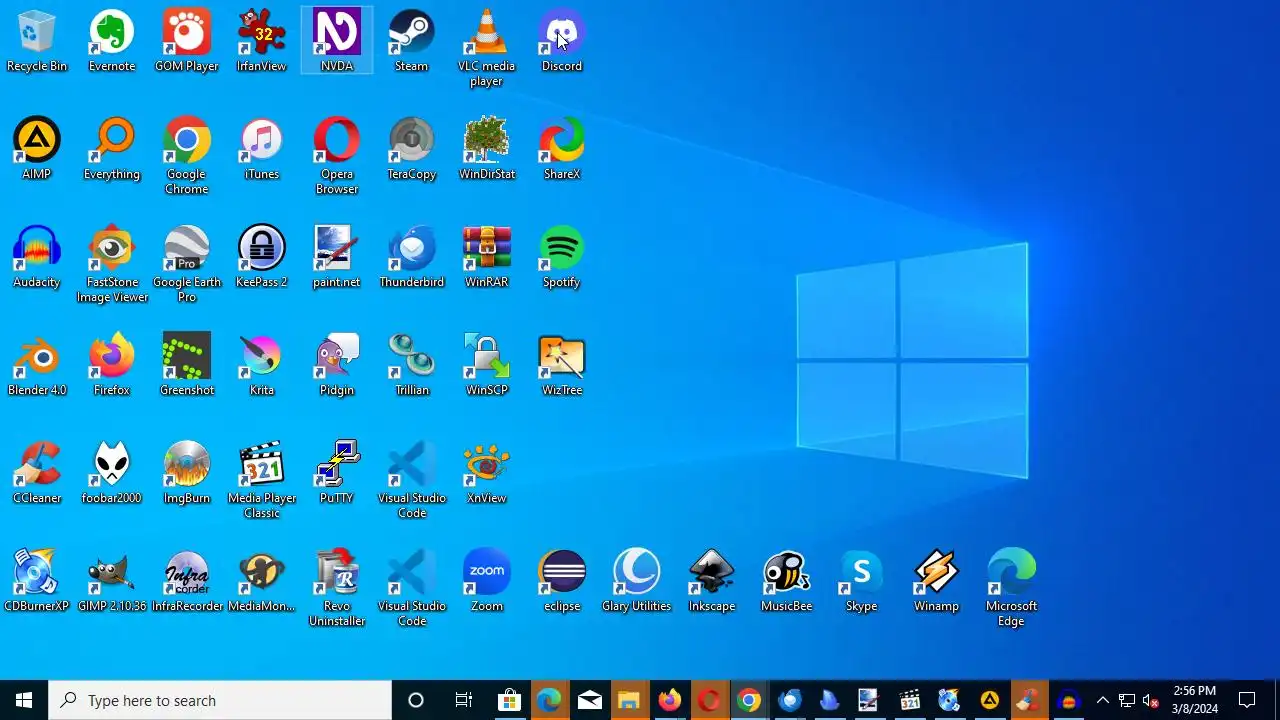
Task: Click the VLC media player icon
Action: tap(487, 48)
